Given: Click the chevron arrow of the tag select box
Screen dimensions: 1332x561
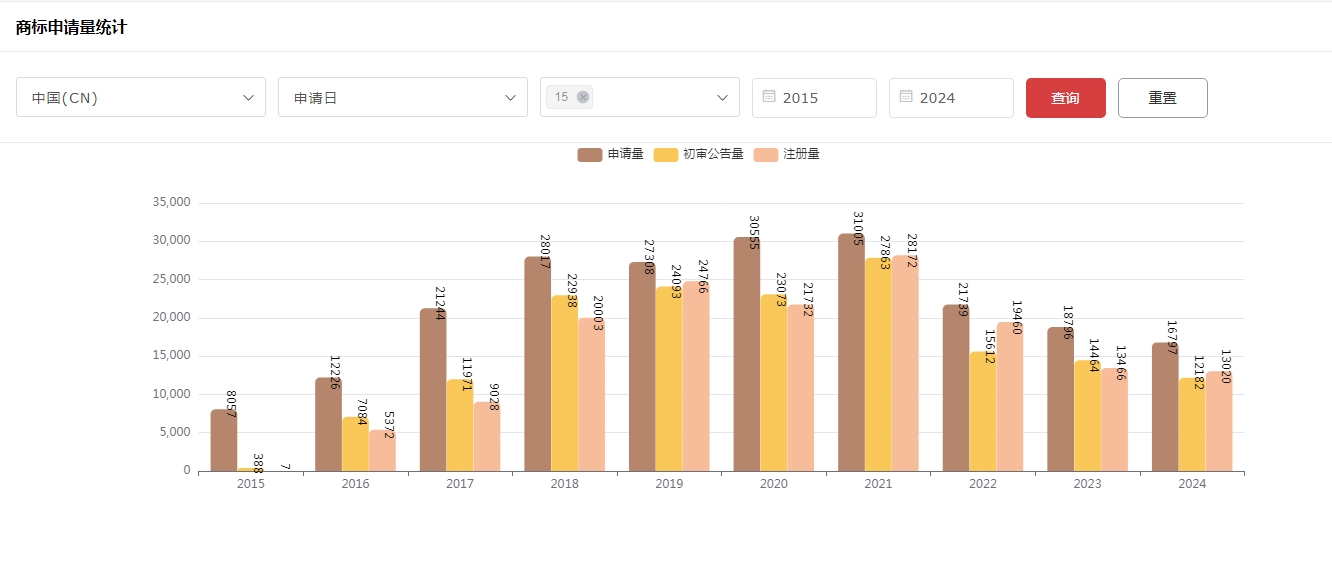Looking at the screenshot, I should tap(722, 97).
